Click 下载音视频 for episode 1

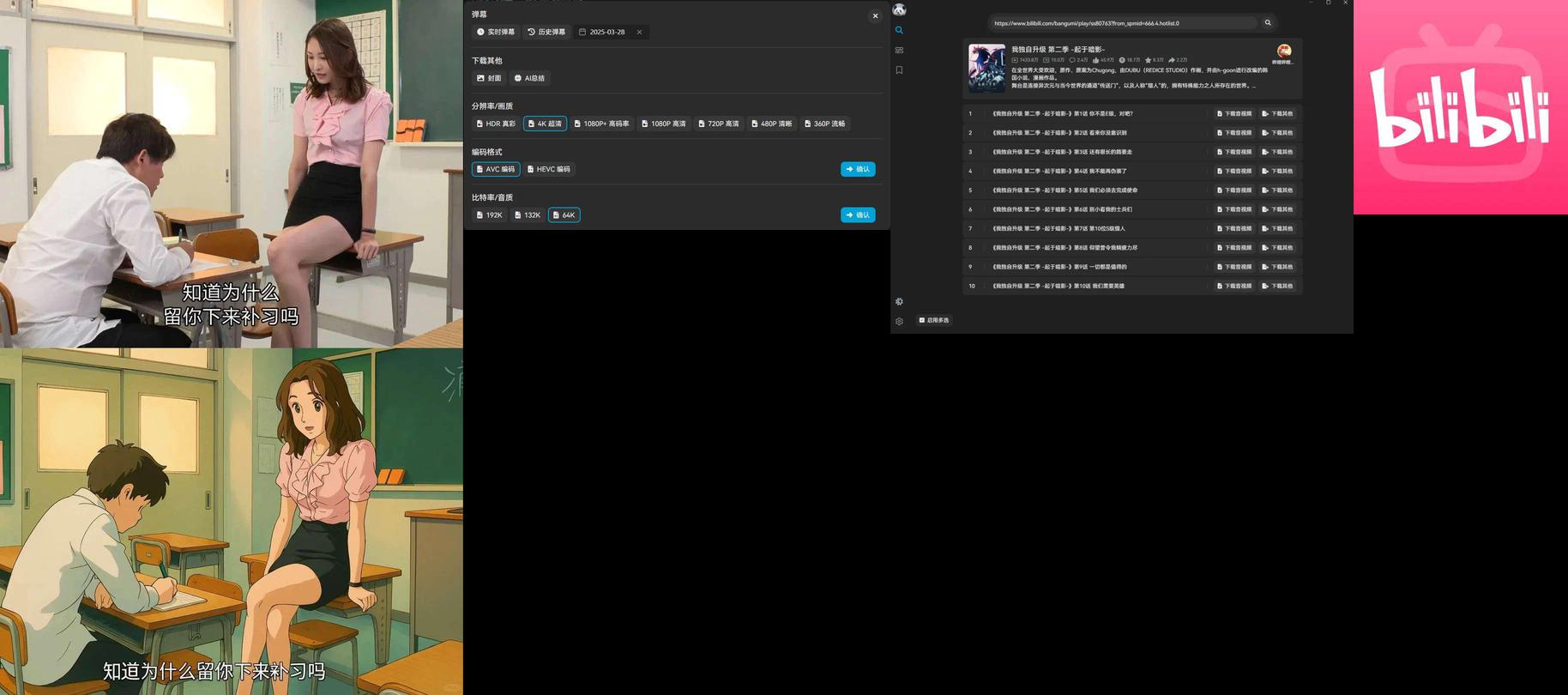(1234, 113)
